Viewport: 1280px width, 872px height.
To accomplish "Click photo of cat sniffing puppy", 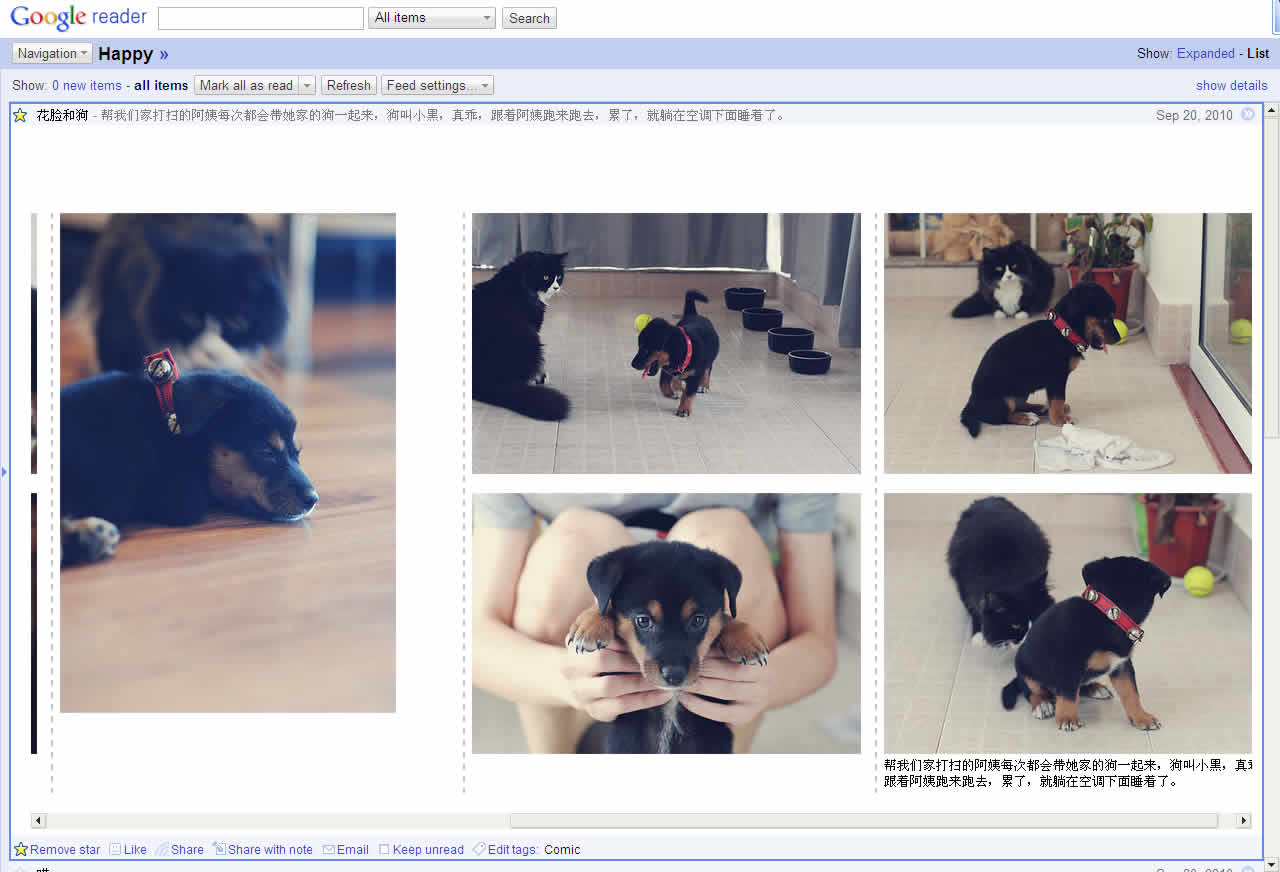I will pyautogui.click(x=1068, y=623).
